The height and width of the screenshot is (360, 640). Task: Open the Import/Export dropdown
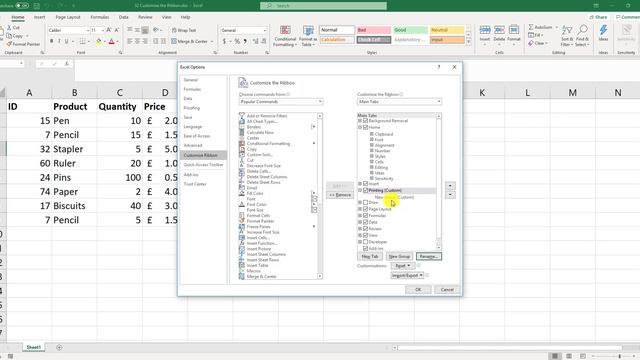[407, 276]
